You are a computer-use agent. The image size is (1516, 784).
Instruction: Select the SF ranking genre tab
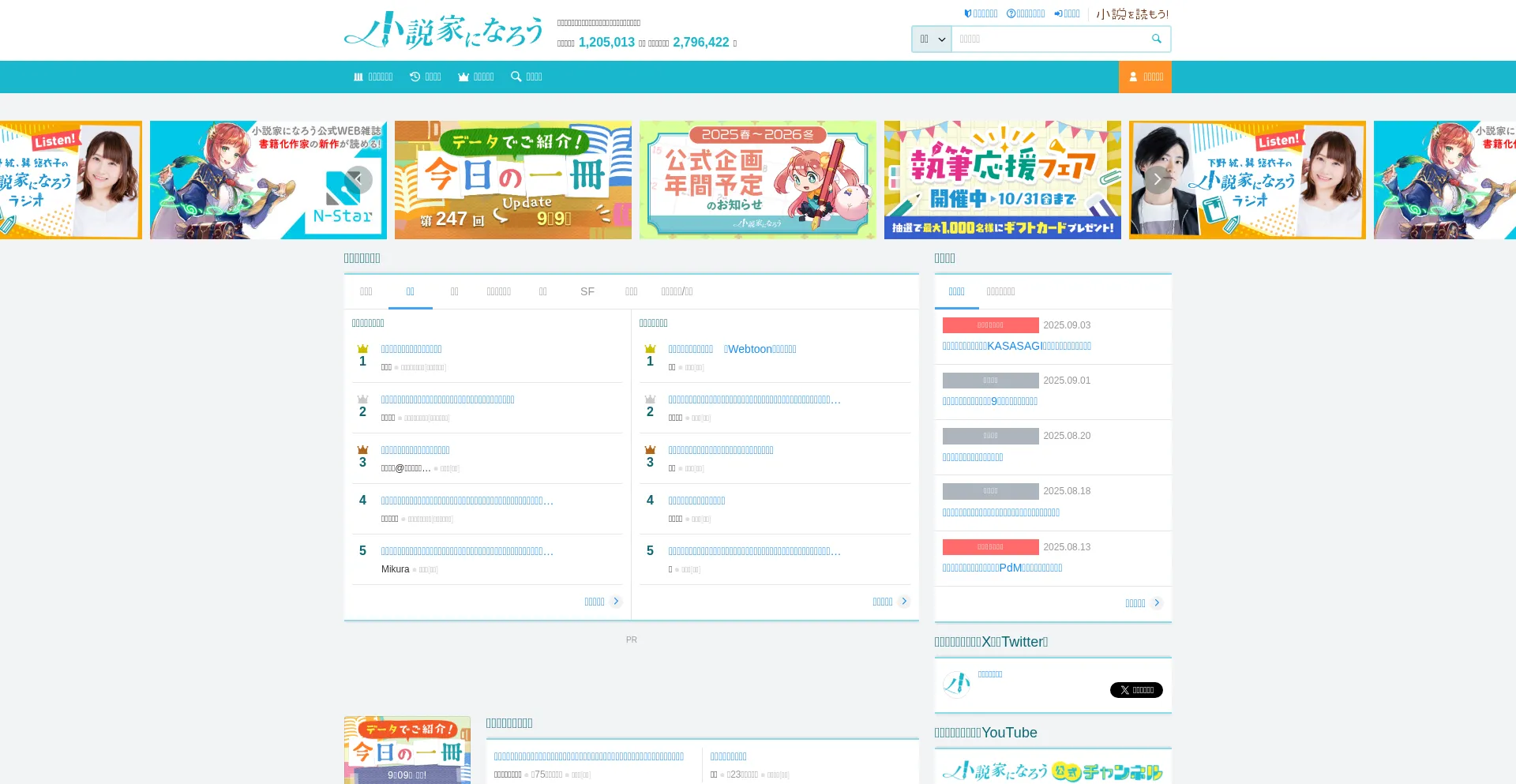(587, 291)
